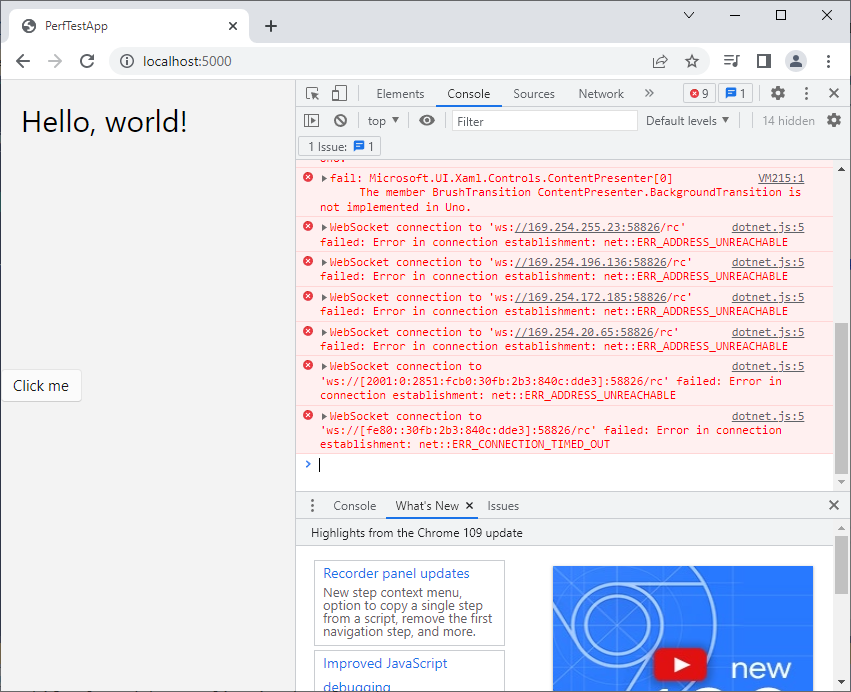
Task: Expand the ContentPresenter fail error entry
Action: 322,177
